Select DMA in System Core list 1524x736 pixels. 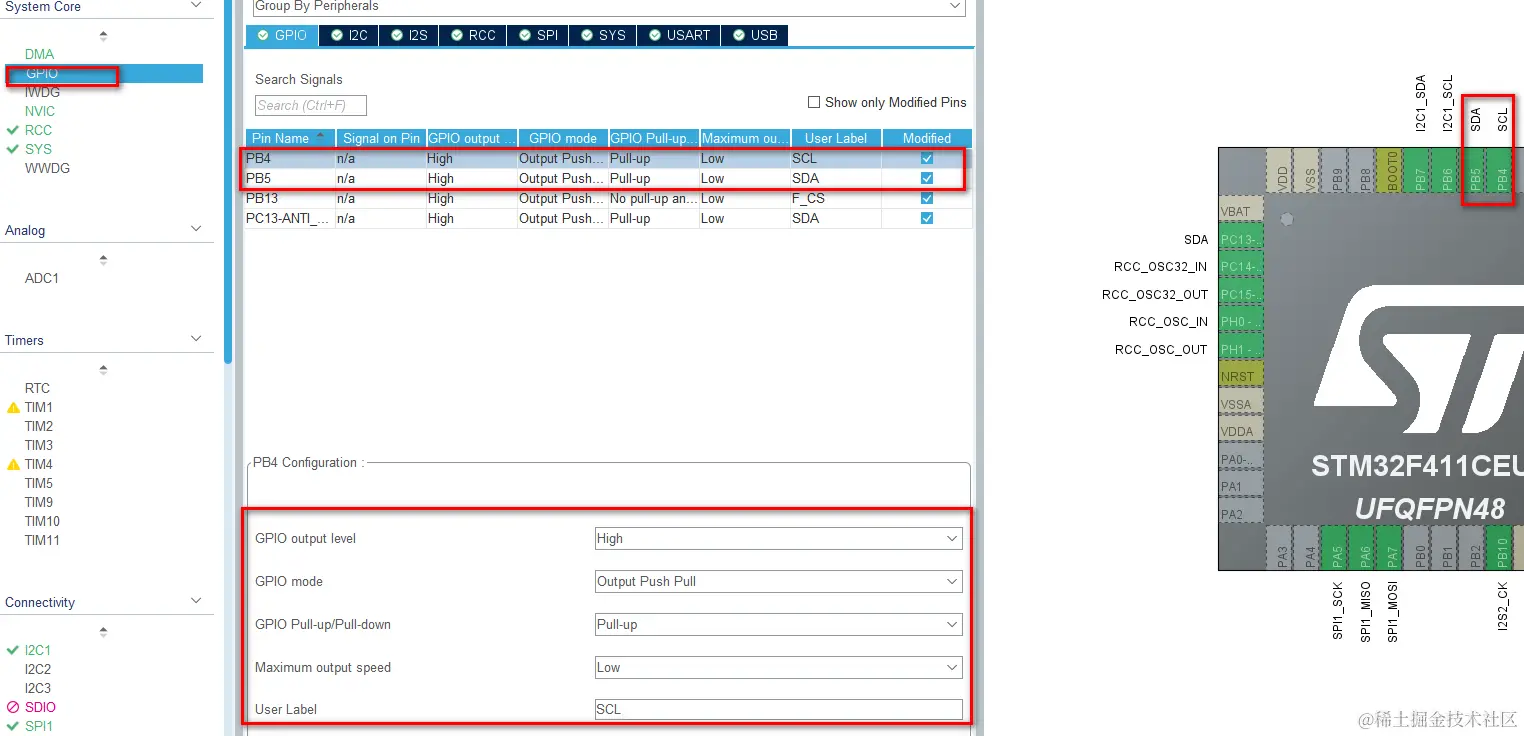pyautogui.click(x=39, y=54)
